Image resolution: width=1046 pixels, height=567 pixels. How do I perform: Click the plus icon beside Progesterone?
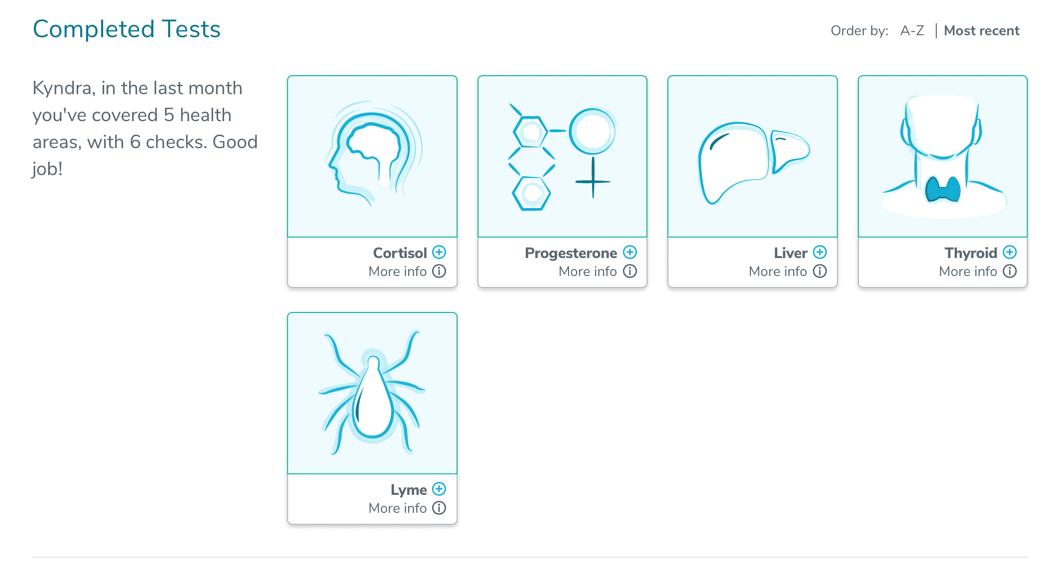tap(630, 252)
